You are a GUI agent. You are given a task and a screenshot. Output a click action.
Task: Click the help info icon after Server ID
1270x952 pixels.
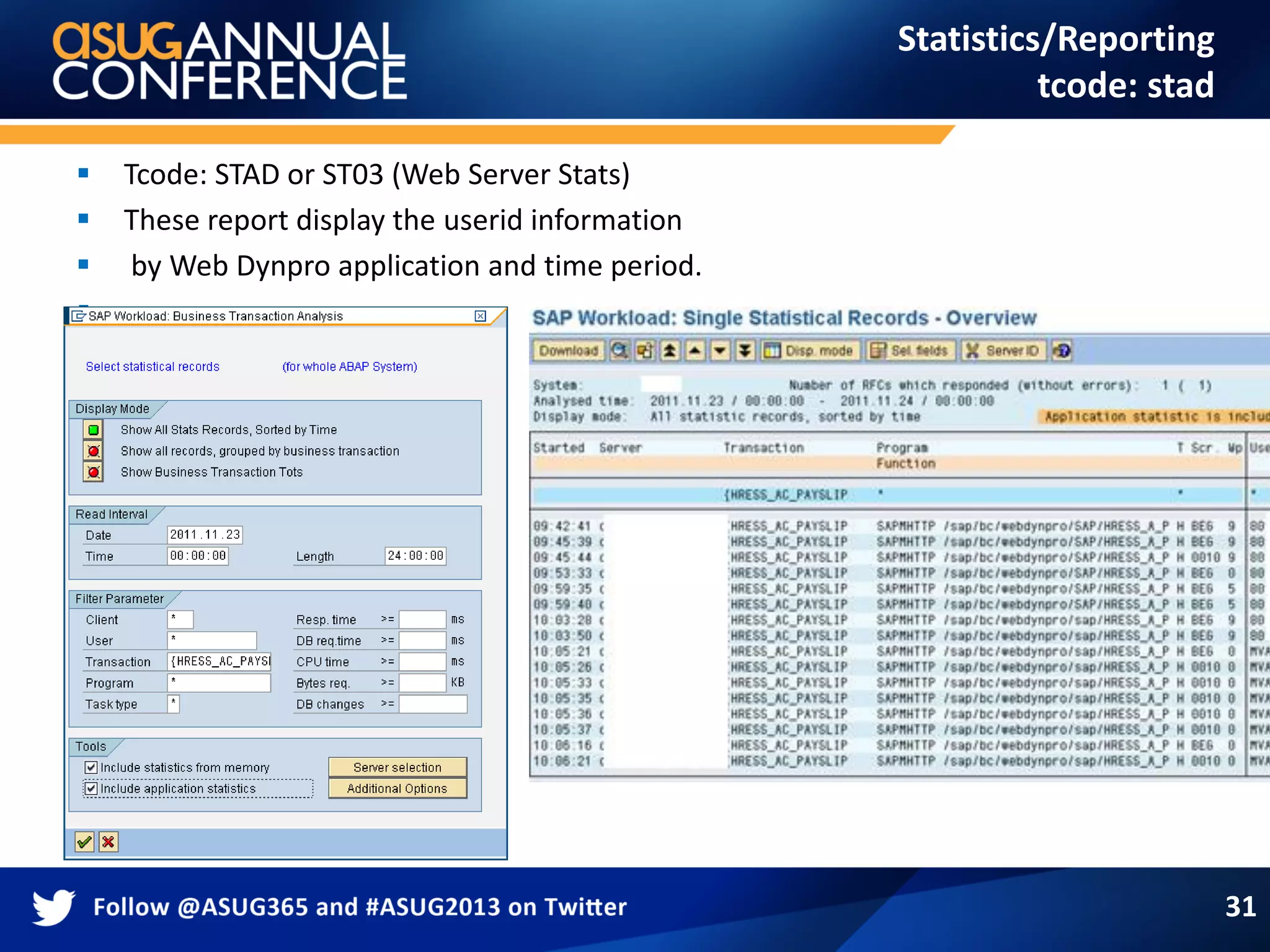point(1062,351)
